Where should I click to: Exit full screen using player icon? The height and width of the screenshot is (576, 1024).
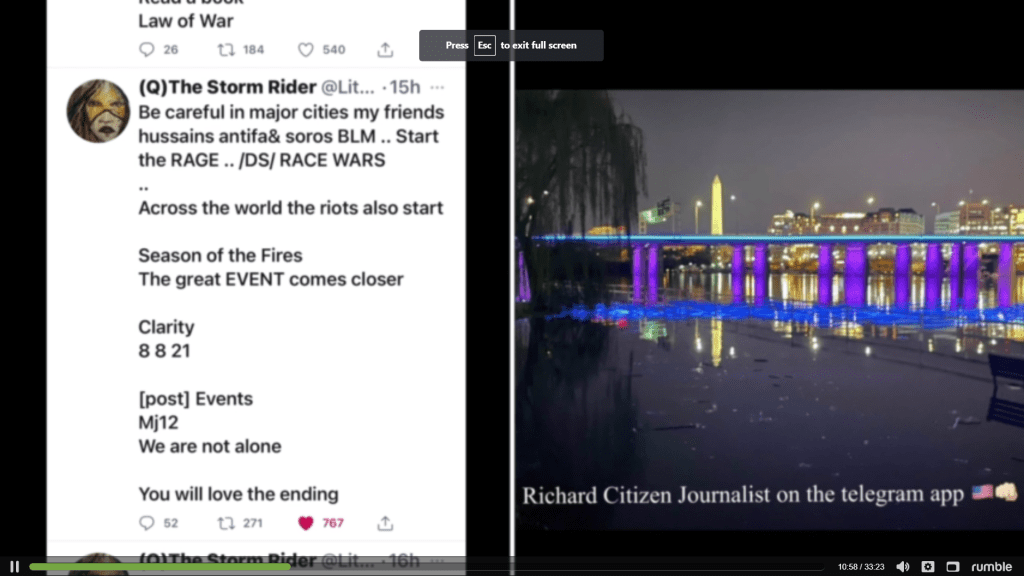tap(952, 566)
